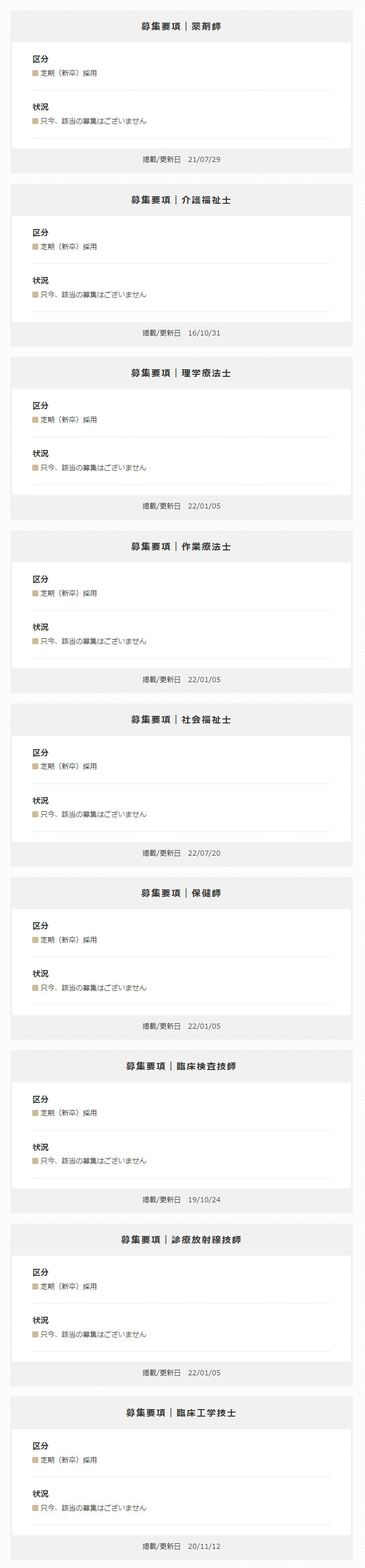
Task: Click the 掲載/更新日 21/07/29 footer
Action: point(181,159)
